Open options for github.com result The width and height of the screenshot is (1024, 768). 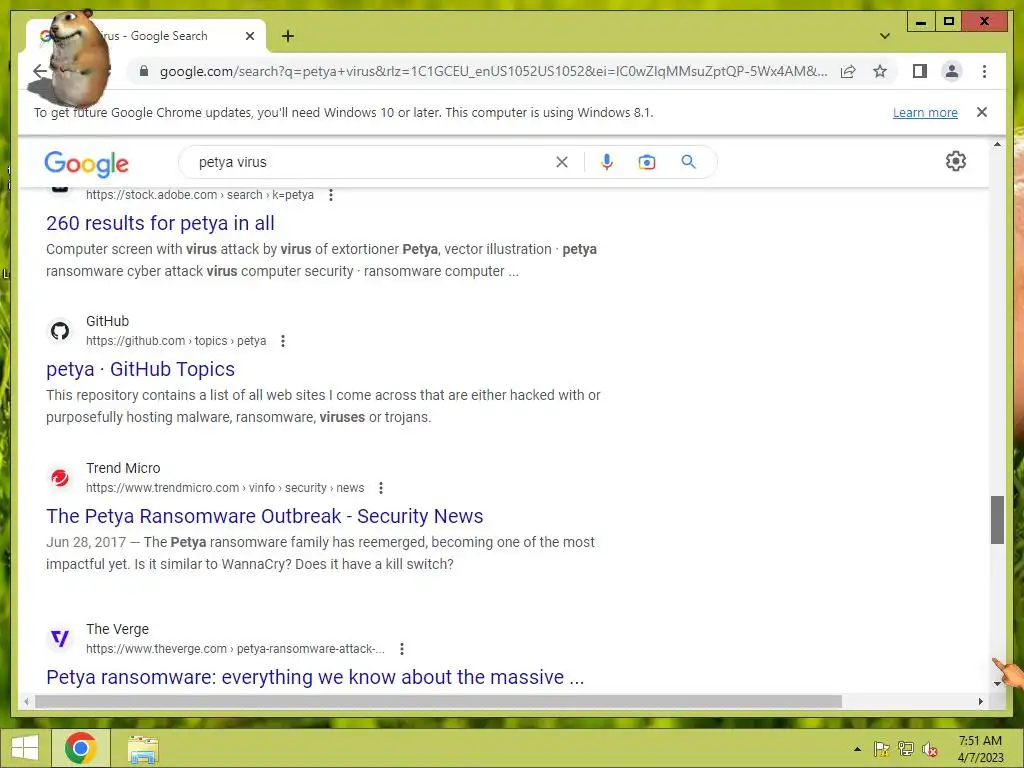[283, 341]
